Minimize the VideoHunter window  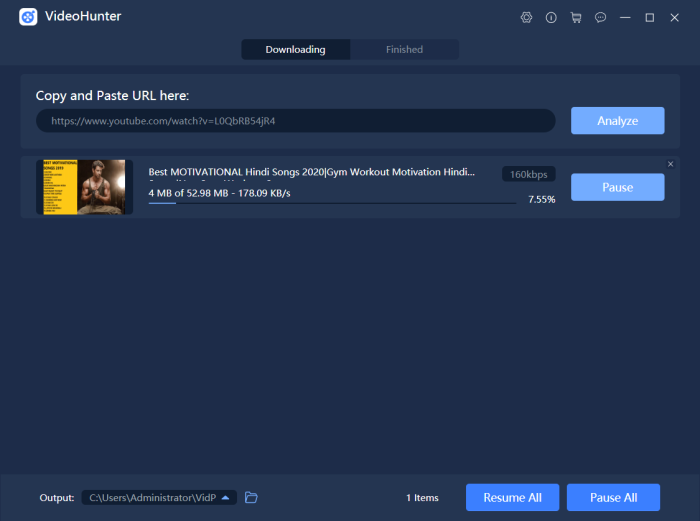click(x=625, y=17)
